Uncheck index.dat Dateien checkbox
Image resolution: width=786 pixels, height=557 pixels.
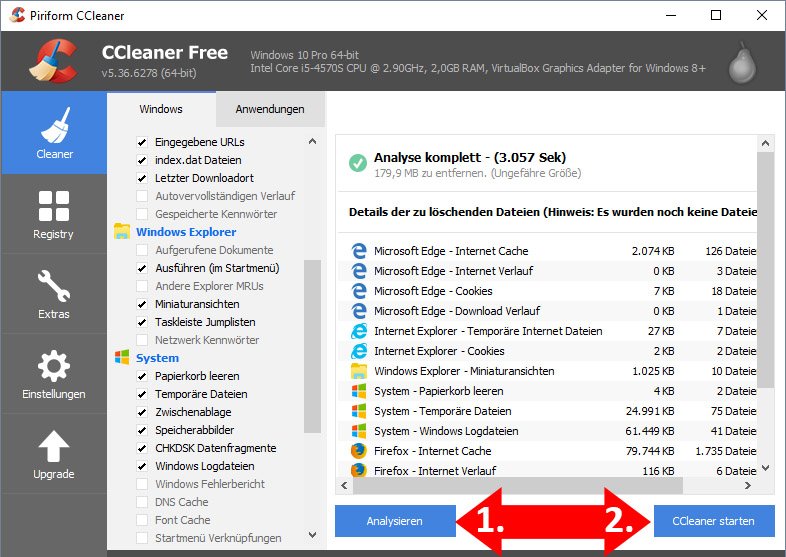pyautogui.click(x=142, y=160)
